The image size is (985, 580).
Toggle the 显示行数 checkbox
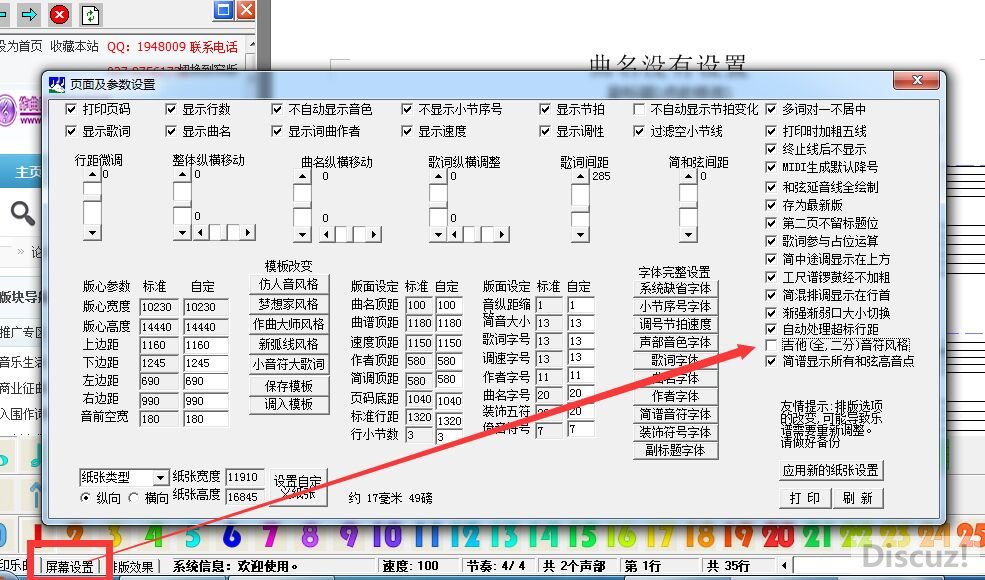pos(171,109)
